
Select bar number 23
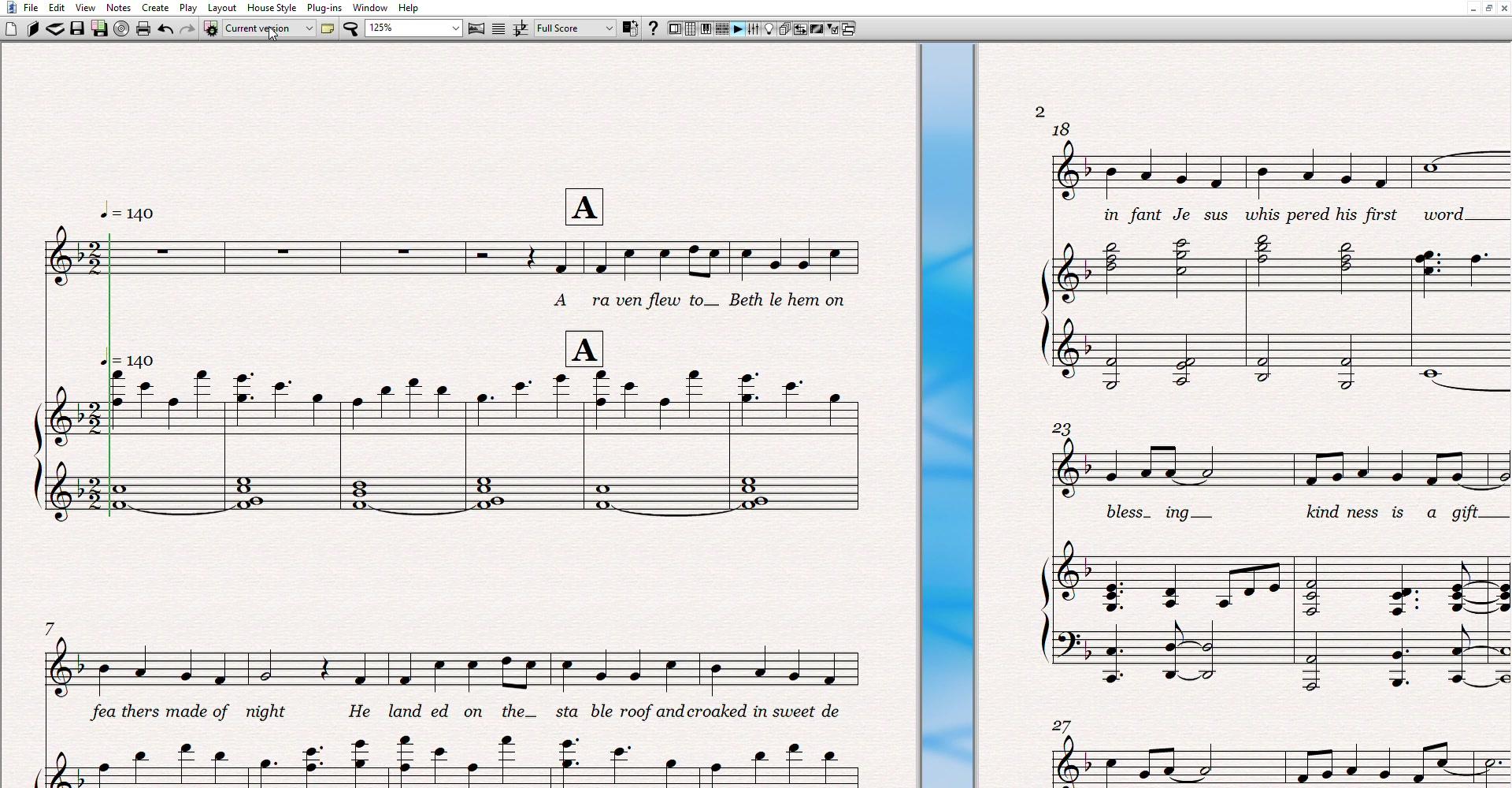[x=1062, y=429]
